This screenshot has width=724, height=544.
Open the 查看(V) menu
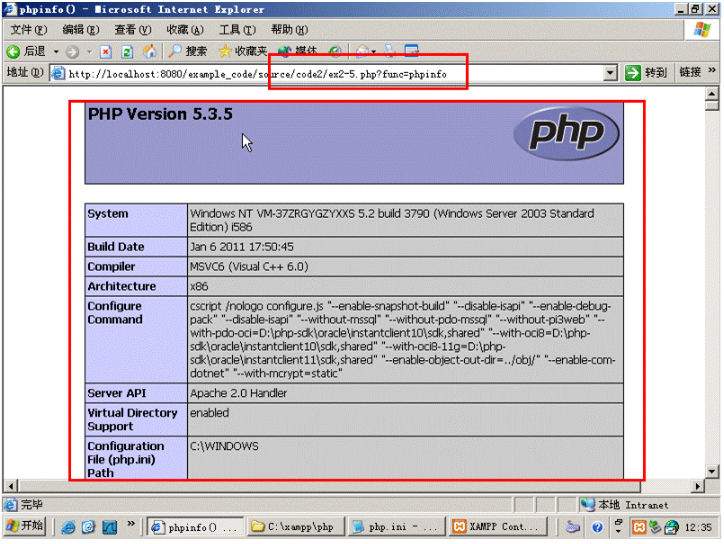(x=133, y=30)
